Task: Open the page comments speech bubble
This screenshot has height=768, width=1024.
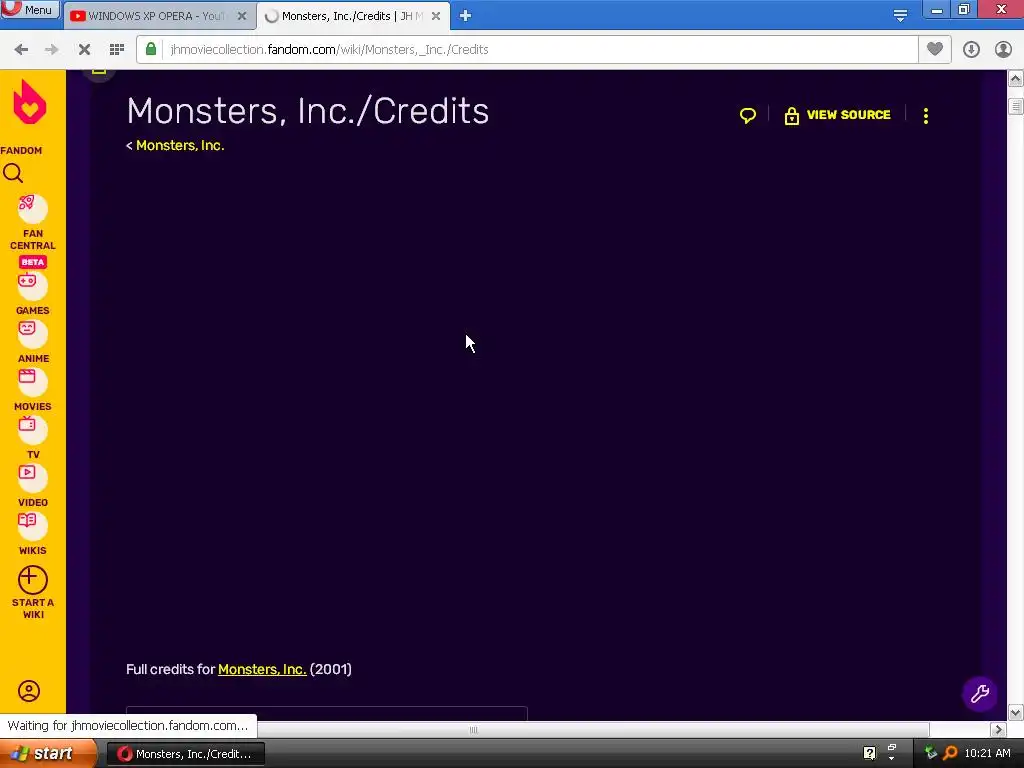Action: [748, 116]
